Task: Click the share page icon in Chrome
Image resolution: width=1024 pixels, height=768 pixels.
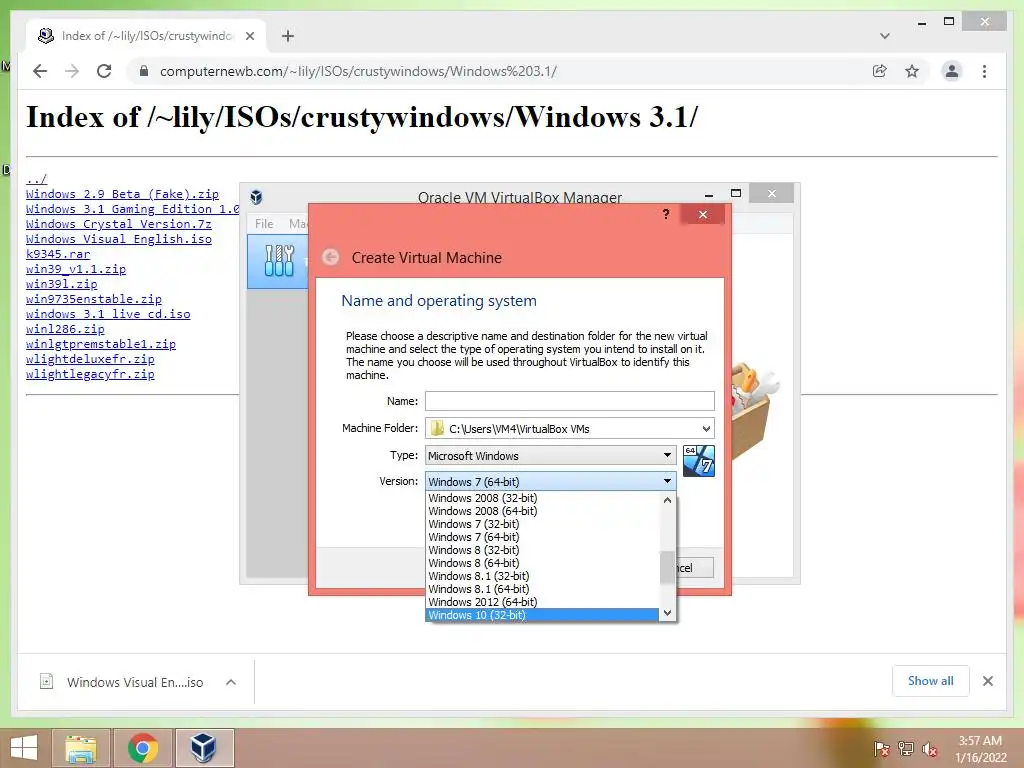Action: tap(880, 71)
